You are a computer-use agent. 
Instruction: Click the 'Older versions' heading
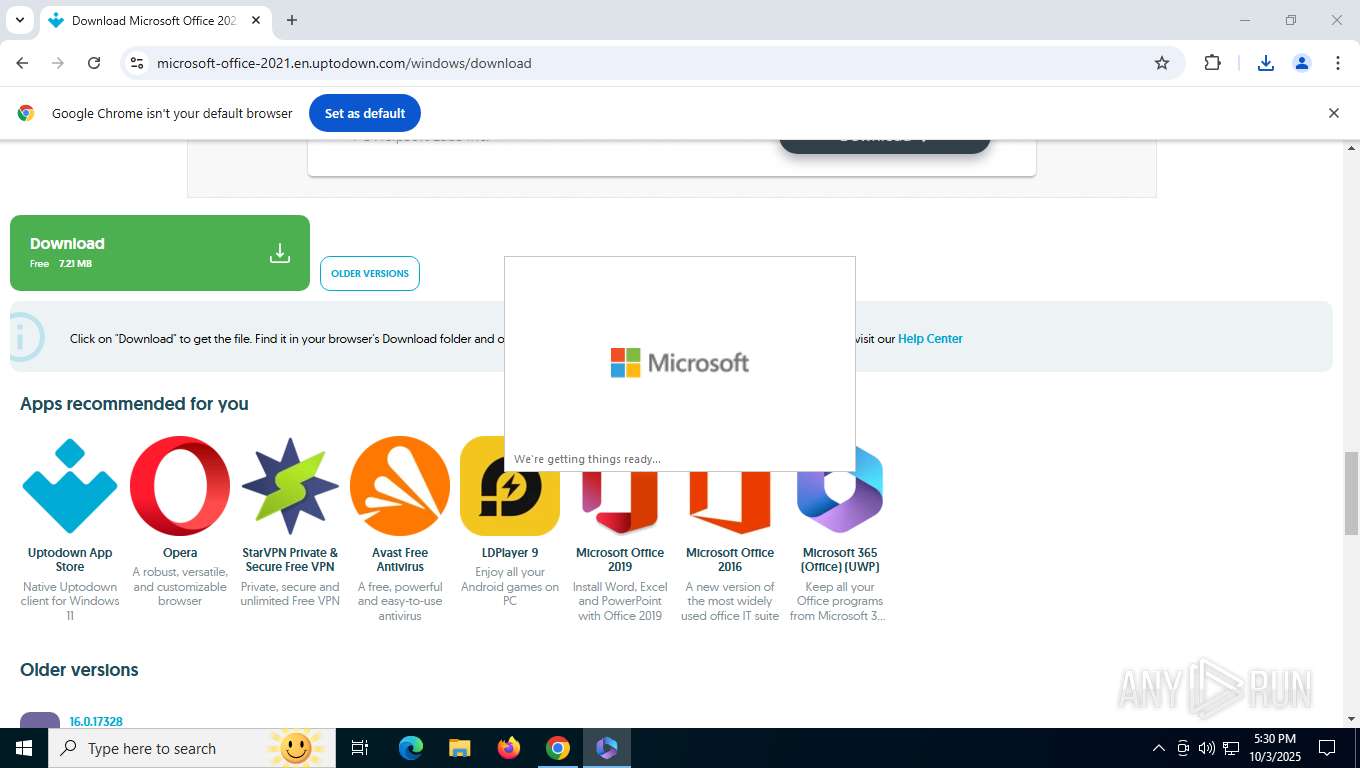(x=79, y=670)
